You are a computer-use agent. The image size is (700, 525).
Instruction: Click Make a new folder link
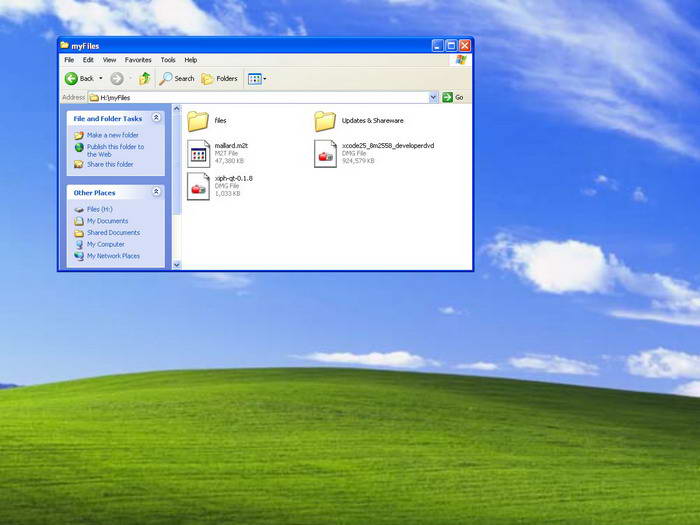[112, 135]
